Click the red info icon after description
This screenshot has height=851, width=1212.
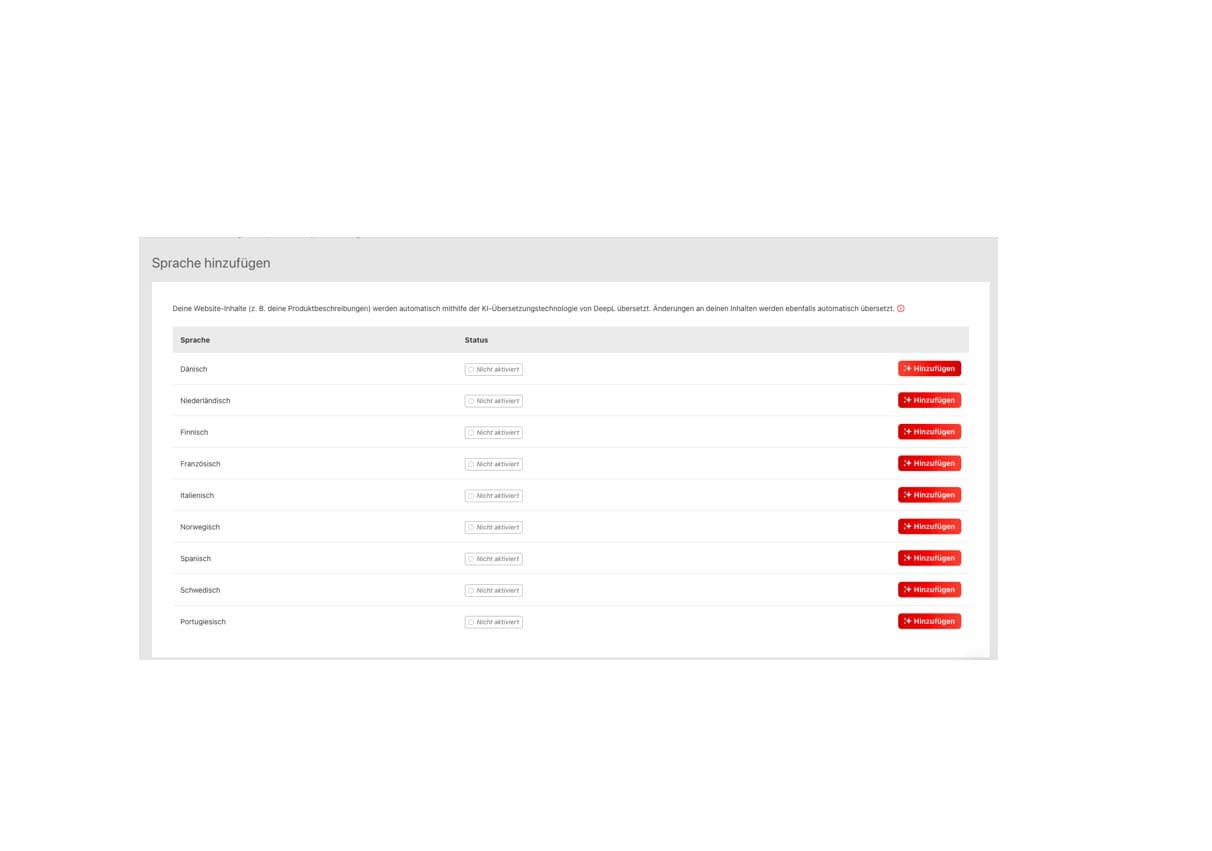[x=901, y=309]
